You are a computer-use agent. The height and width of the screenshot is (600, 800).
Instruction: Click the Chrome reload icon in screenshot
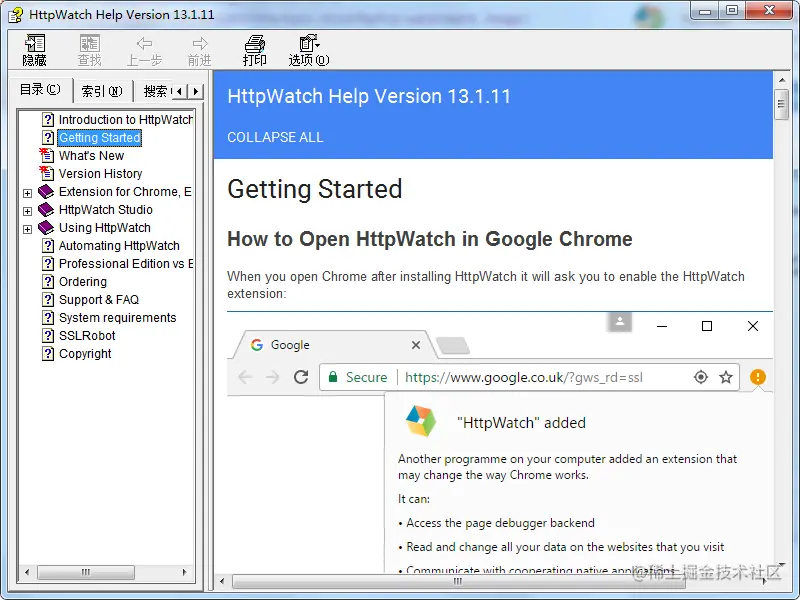pos(301,377)
